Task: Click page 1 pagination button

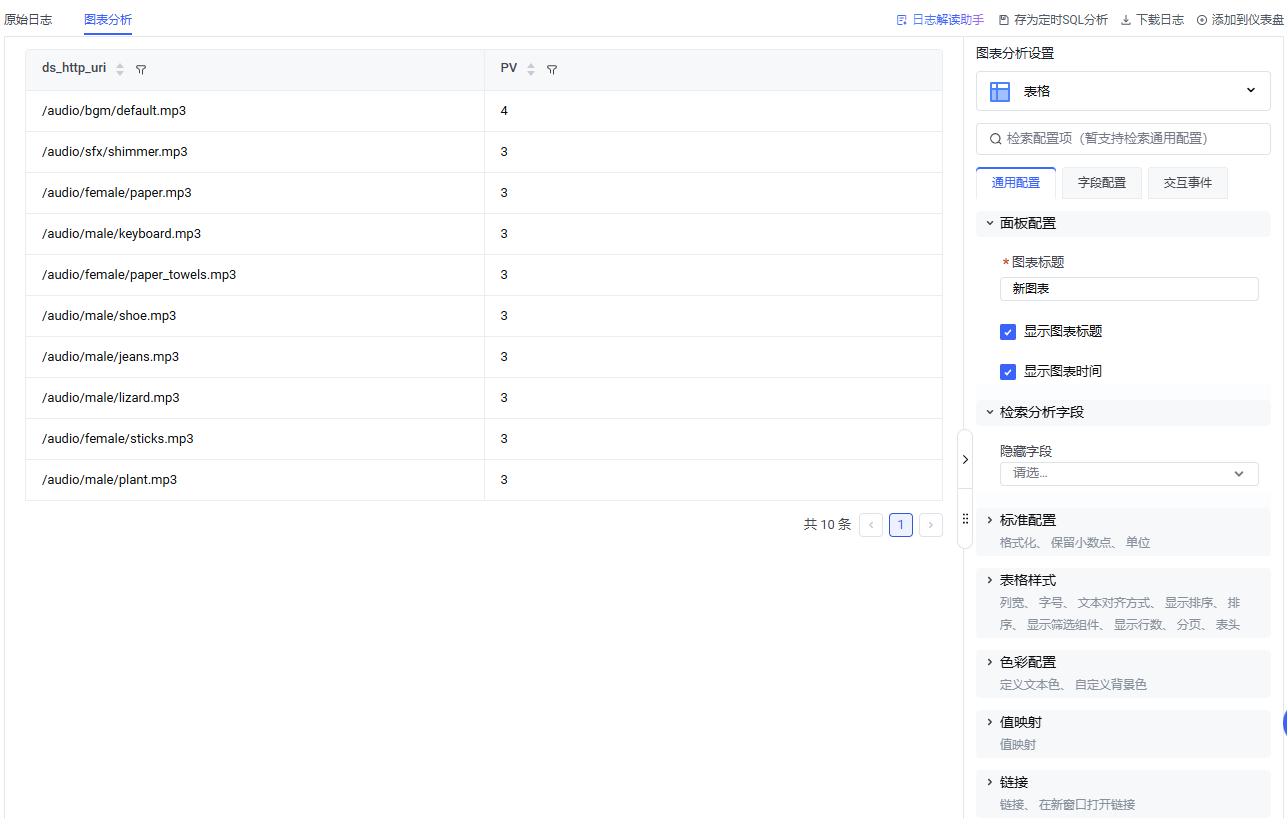Action: 900,525
